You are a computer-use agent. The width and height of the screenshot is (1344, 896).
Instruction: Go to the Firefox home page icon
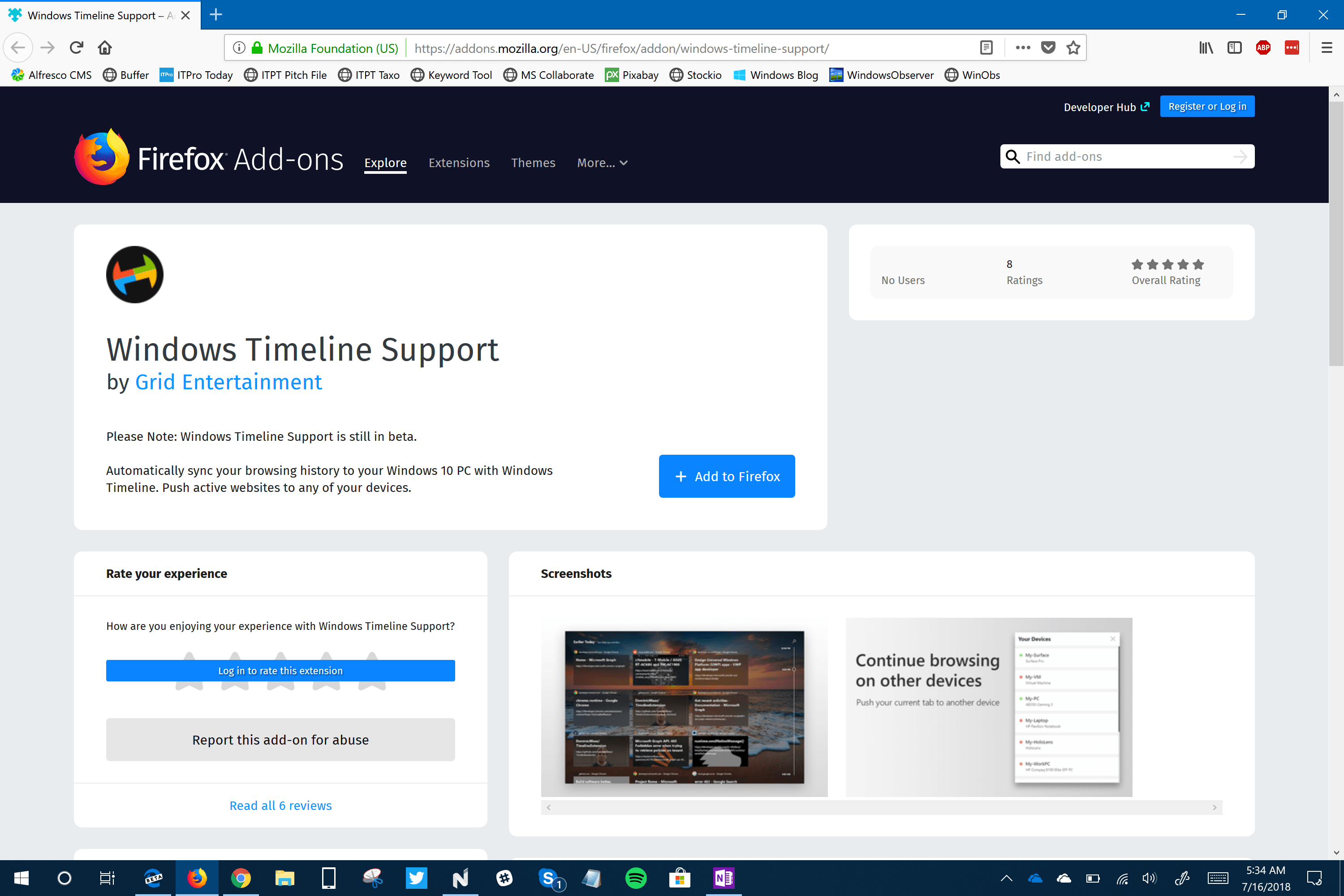click(104, 48)
